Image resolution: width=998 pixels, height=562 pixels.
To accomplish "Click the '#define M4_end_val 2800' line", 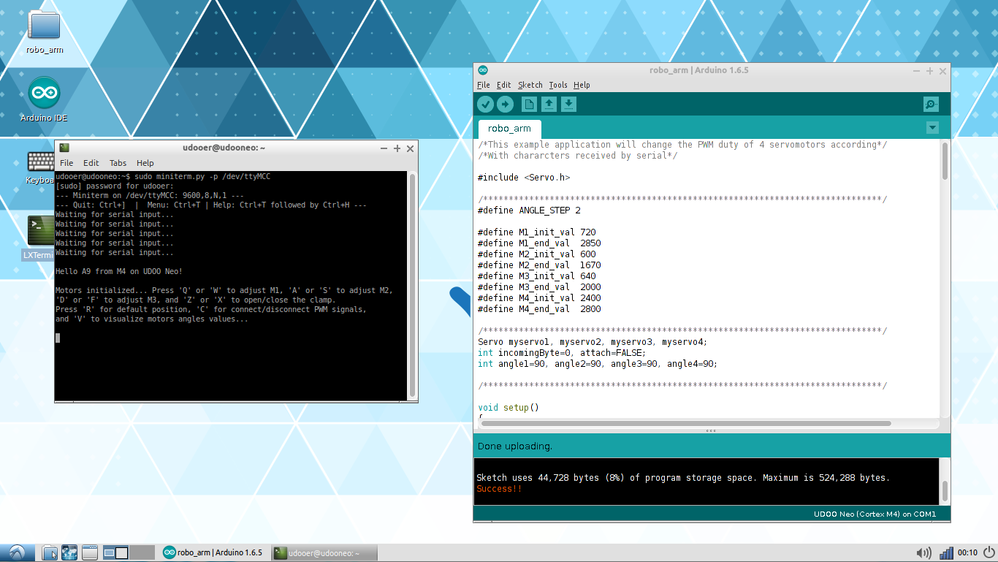I will [539, 309].
